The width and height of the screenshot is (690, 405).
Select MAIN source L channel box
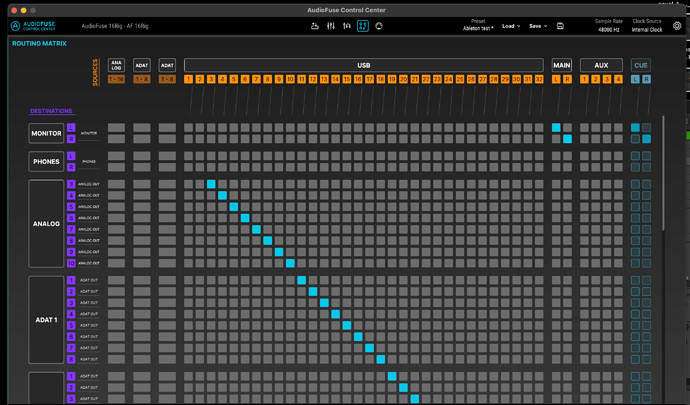pos(556,79)
